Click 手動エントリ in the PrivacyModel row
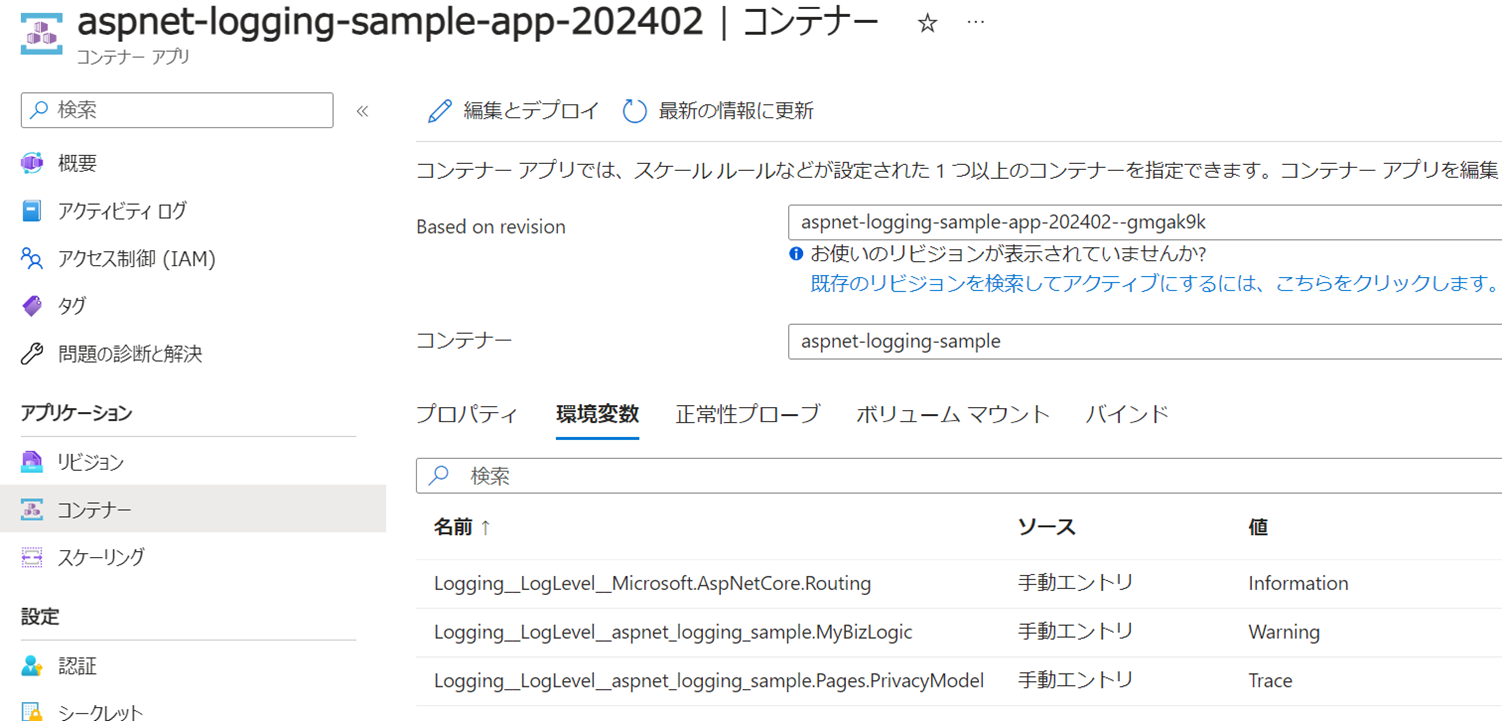Viewport: 1502px width, 721px height. pyautogui.click(x=1075, y=680)
